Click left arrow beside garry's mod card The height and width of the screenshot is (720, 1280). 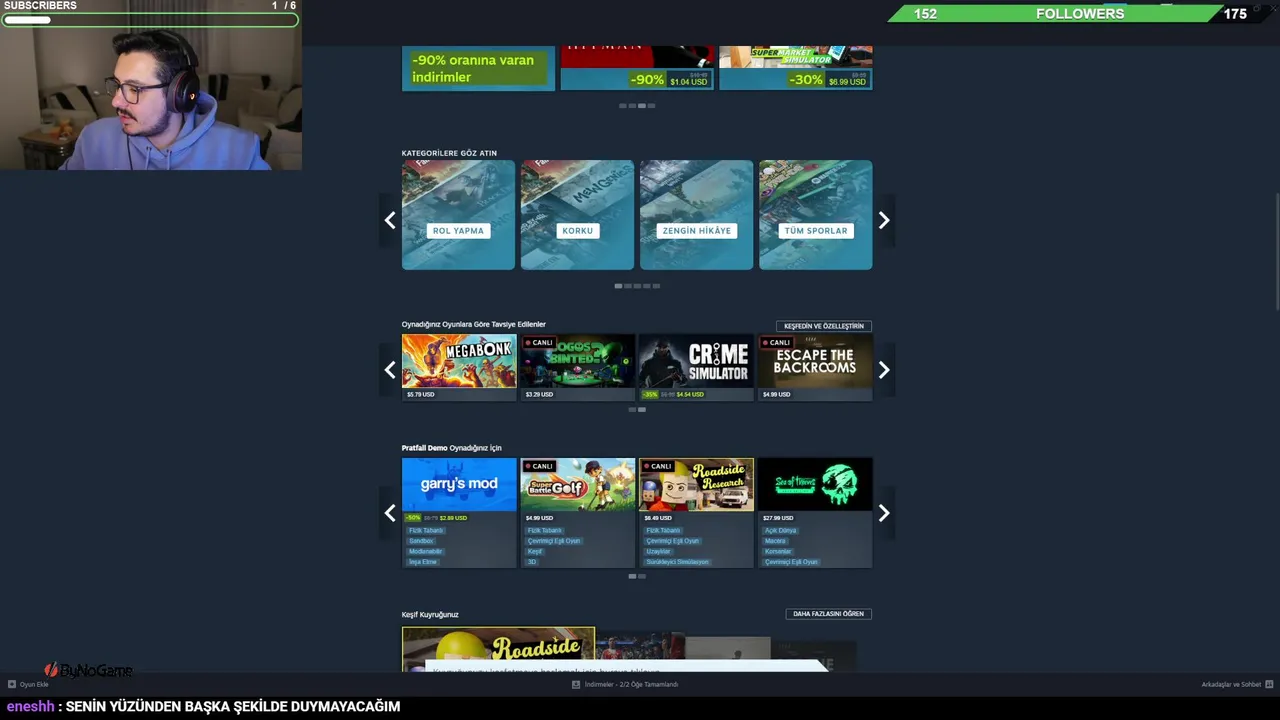(390, 513)
